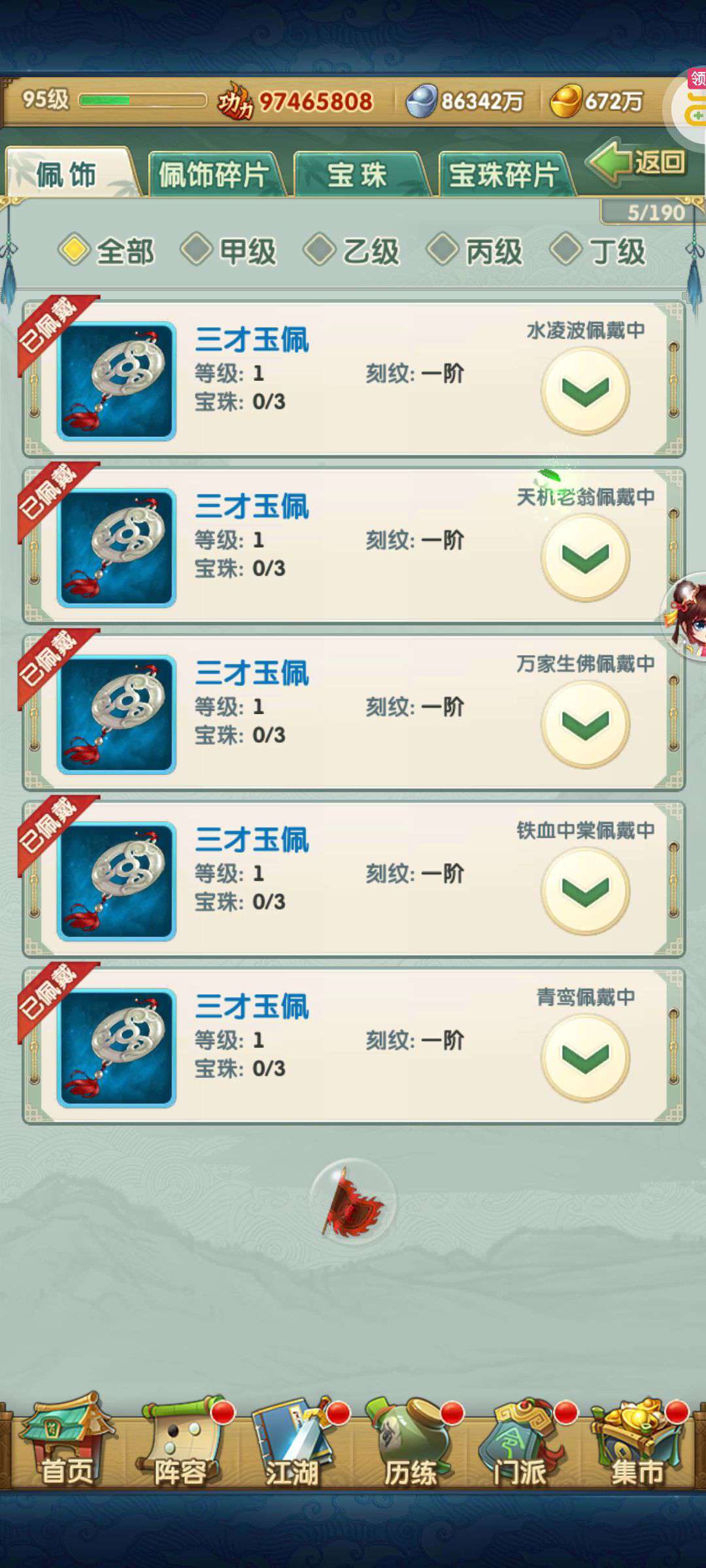Image resolution: width=706 pixels, height=1568 pixels.
Task: Expand the pendant worn by 青鸾
Action: (x=585, y=1058)
